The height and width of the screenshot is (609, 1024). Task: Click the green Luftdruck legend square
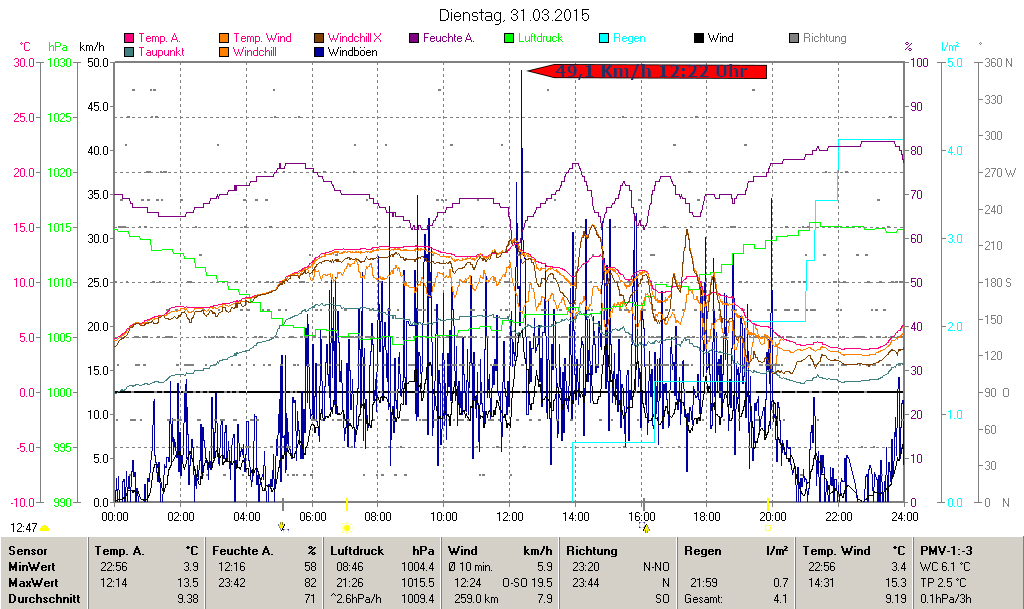pyautogui.click(x=509, y=38)
